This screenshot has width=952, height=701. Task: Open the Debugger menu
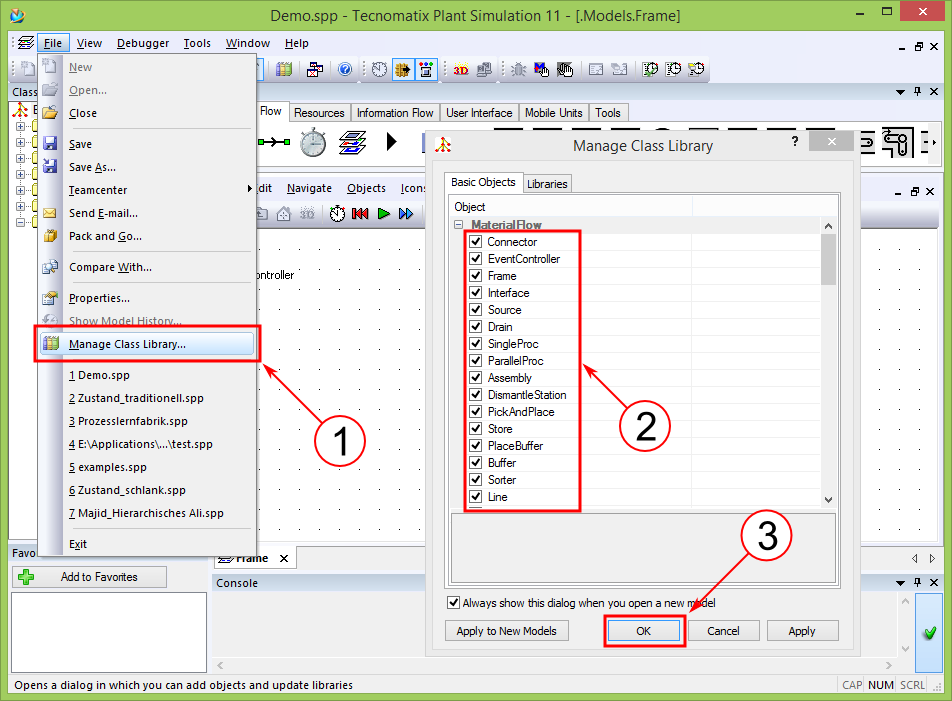click(143, 43)
